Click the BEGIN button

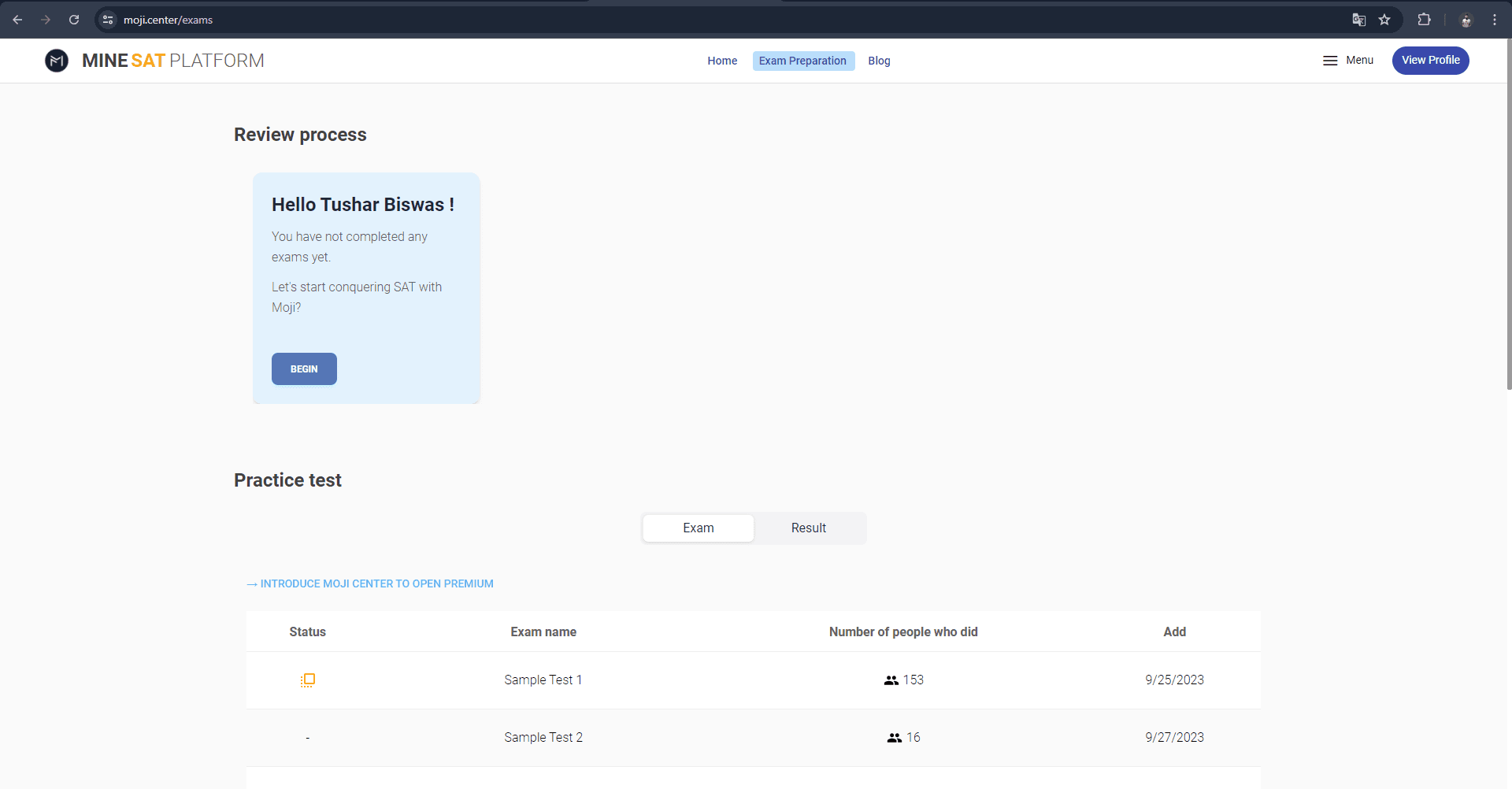(304, 369)
